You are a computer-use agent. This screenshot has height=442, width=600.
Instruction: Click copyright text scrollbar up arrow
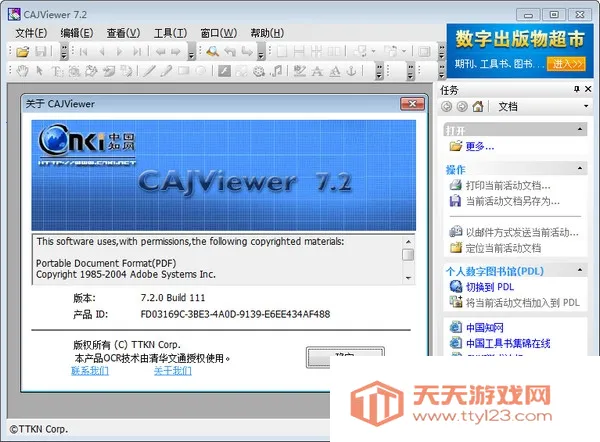click(x=408, y=241)
